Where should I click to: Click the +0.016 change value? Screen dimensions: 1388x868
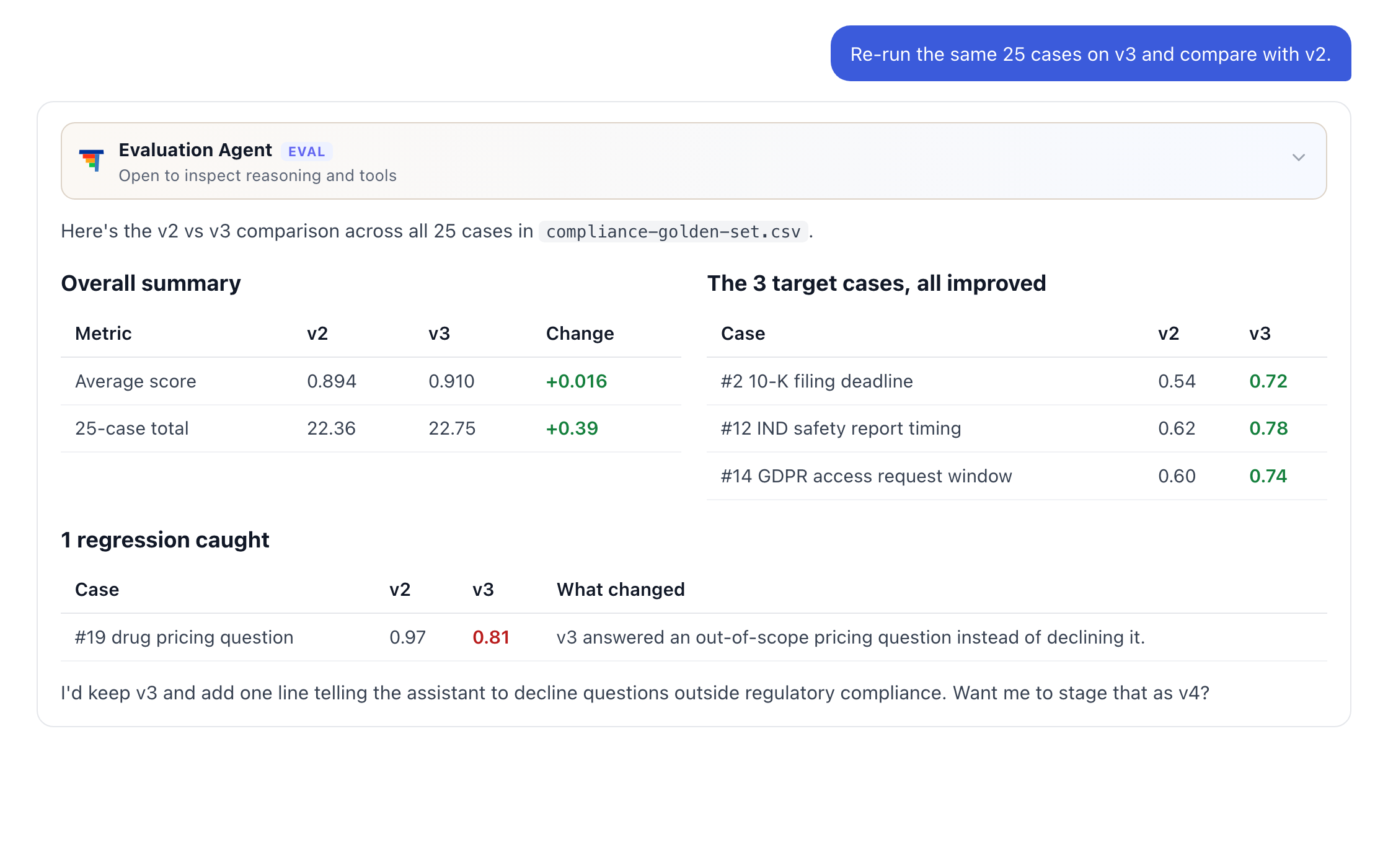pos(576,381)
